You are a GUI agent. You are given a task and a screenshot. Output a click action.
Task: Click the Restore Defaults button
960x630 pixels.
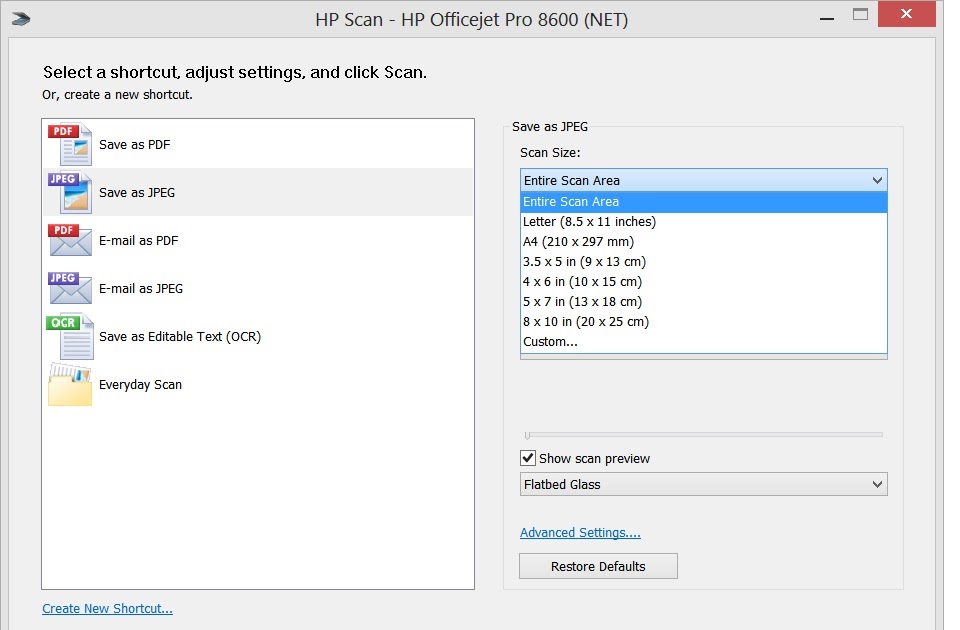coord(598,566)
